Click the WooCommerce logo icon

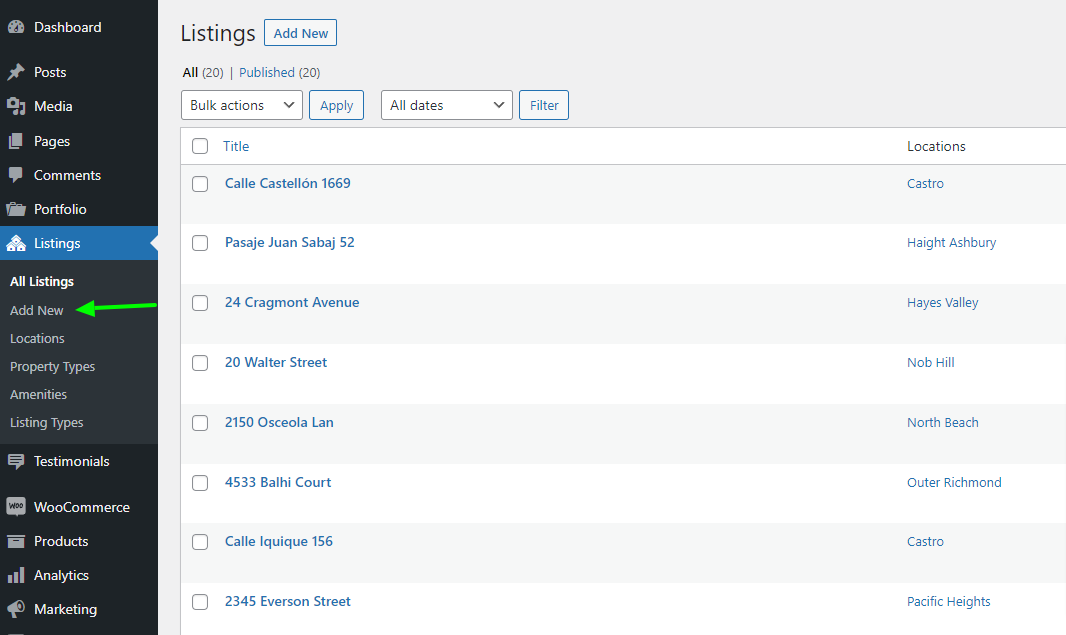16,507
